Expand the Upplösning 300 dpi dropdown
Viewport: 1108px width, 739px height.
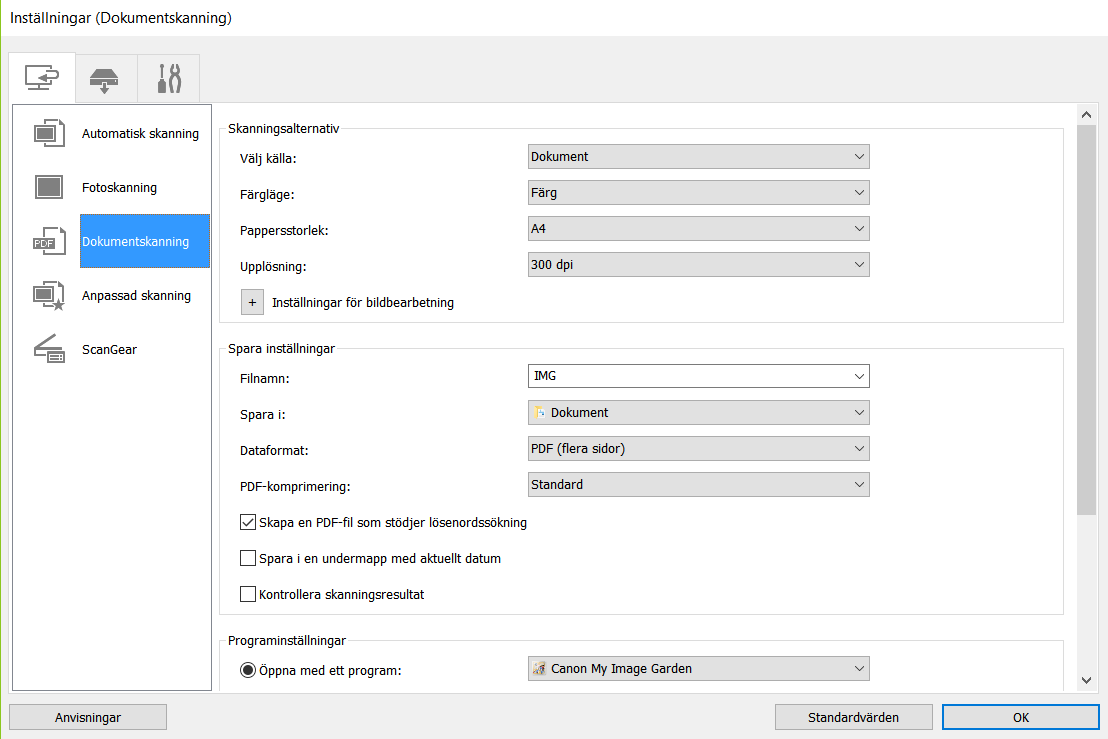[698, 264]
